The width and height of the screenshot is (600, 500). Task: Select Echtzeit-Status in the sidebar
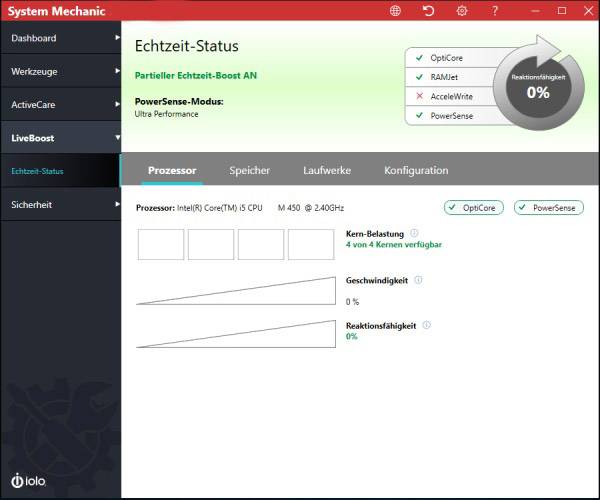point(60,171)
